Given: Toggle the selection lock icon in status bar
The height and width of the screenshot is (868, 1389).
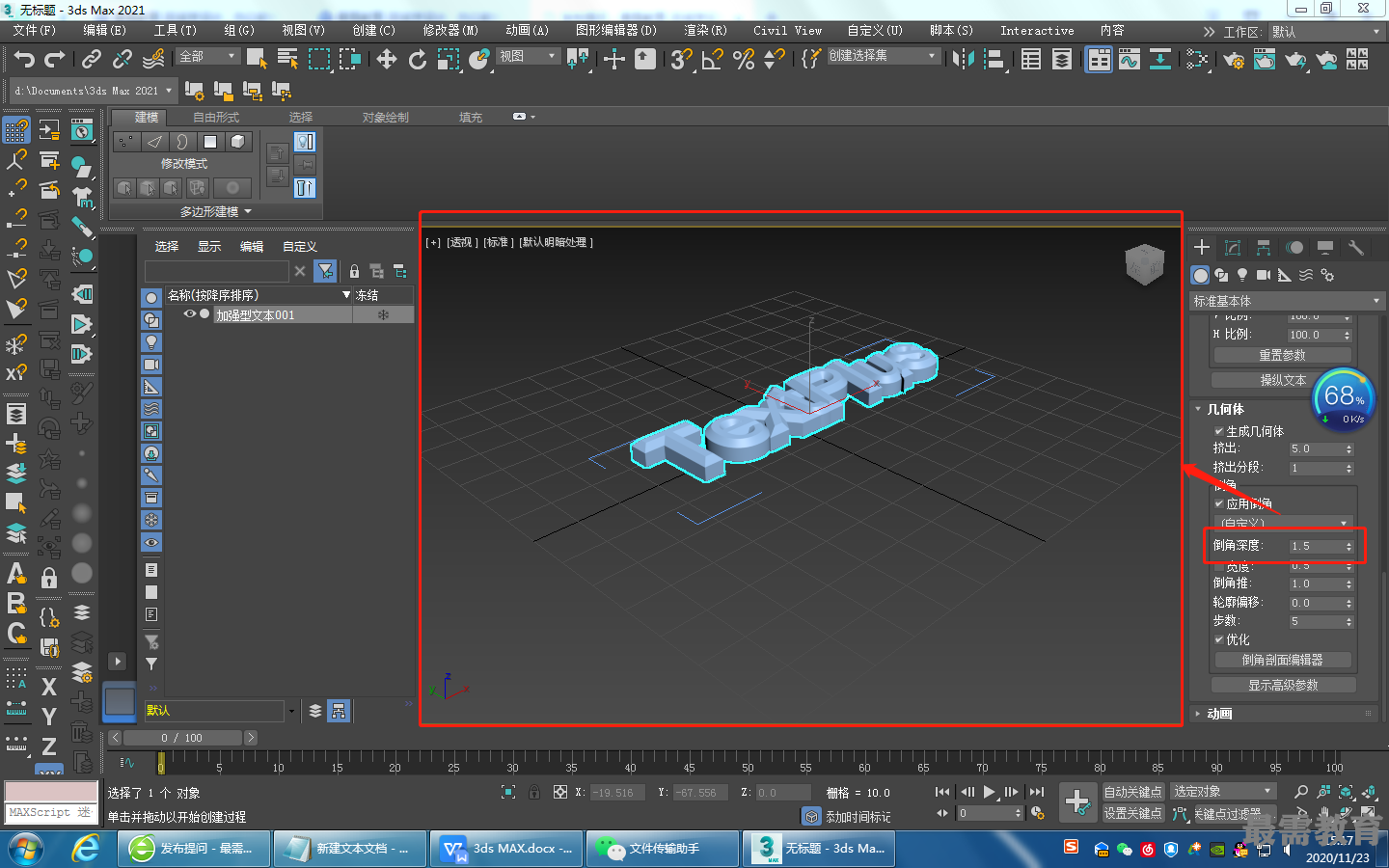Looking at the screenshot, I should [x=534, y=792].
